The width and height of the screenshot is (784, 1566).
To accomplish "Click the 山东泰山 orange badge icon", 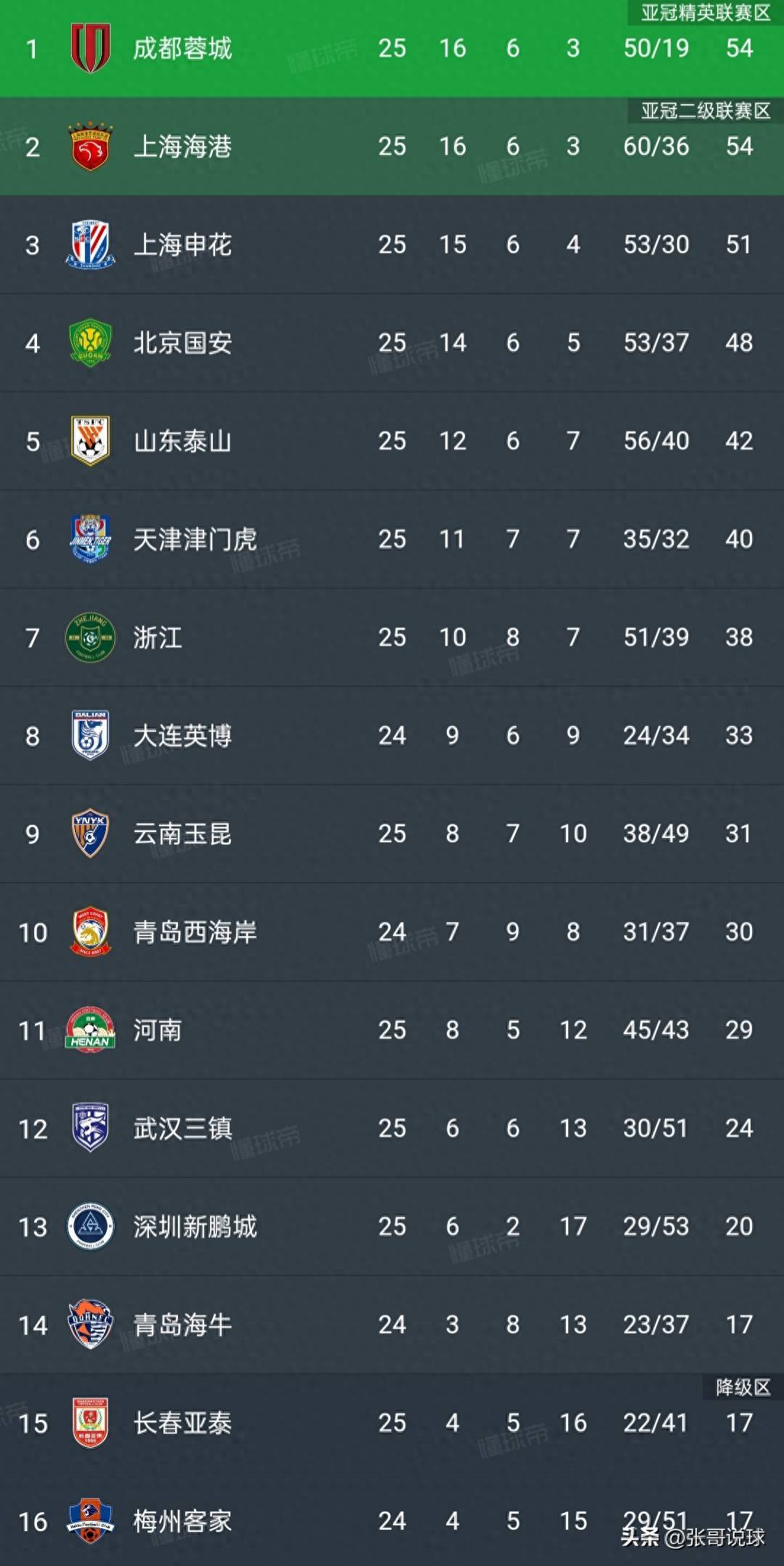I will 90,441.
